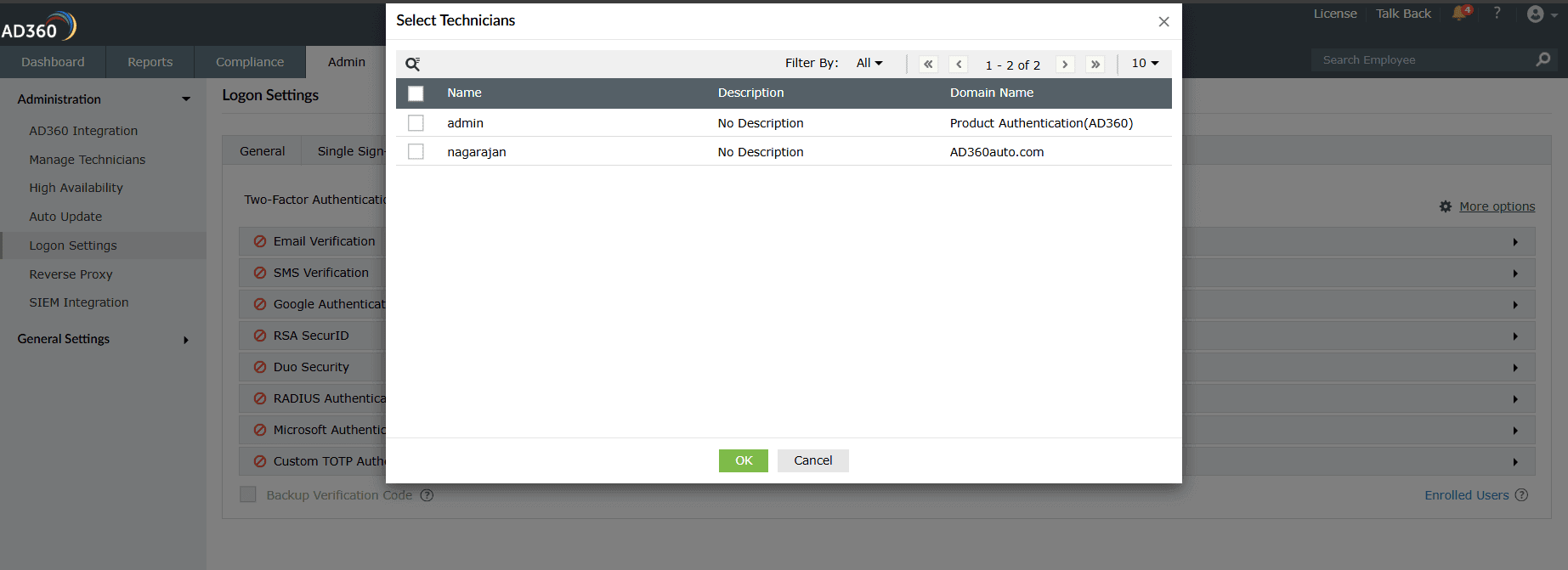Expand the SMS Verification row arrow
Screen dimensions: 1568x570
coord(1515,274)
